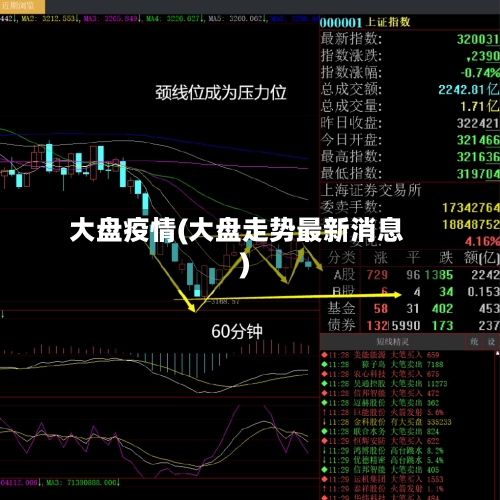500x500 pixels.
Task: Click the yellow down-arrow icon beside 金科股份
Action: 324,422
